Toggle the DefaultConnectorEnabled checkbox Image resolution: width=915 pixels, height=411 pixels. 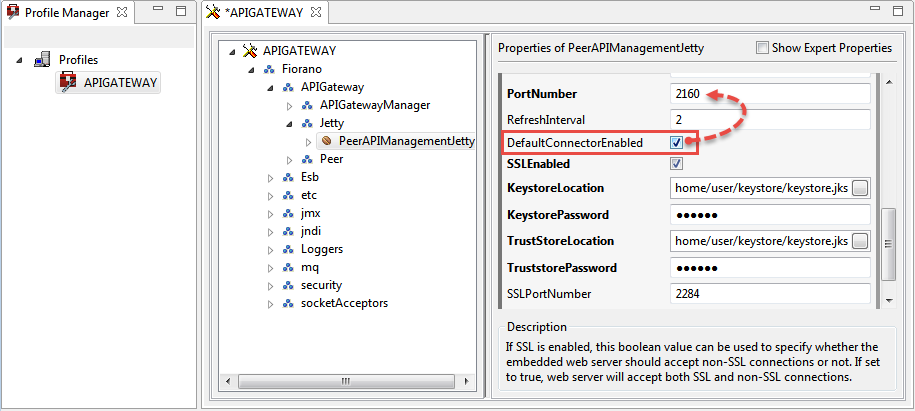677,144
